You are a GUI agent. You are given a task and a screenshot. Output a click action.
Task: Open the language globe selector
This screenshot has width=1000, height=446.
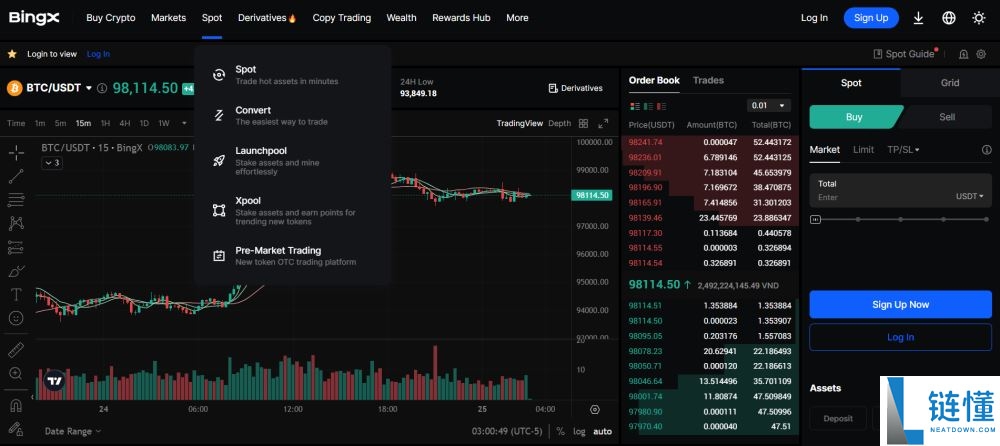coord(949,18)
